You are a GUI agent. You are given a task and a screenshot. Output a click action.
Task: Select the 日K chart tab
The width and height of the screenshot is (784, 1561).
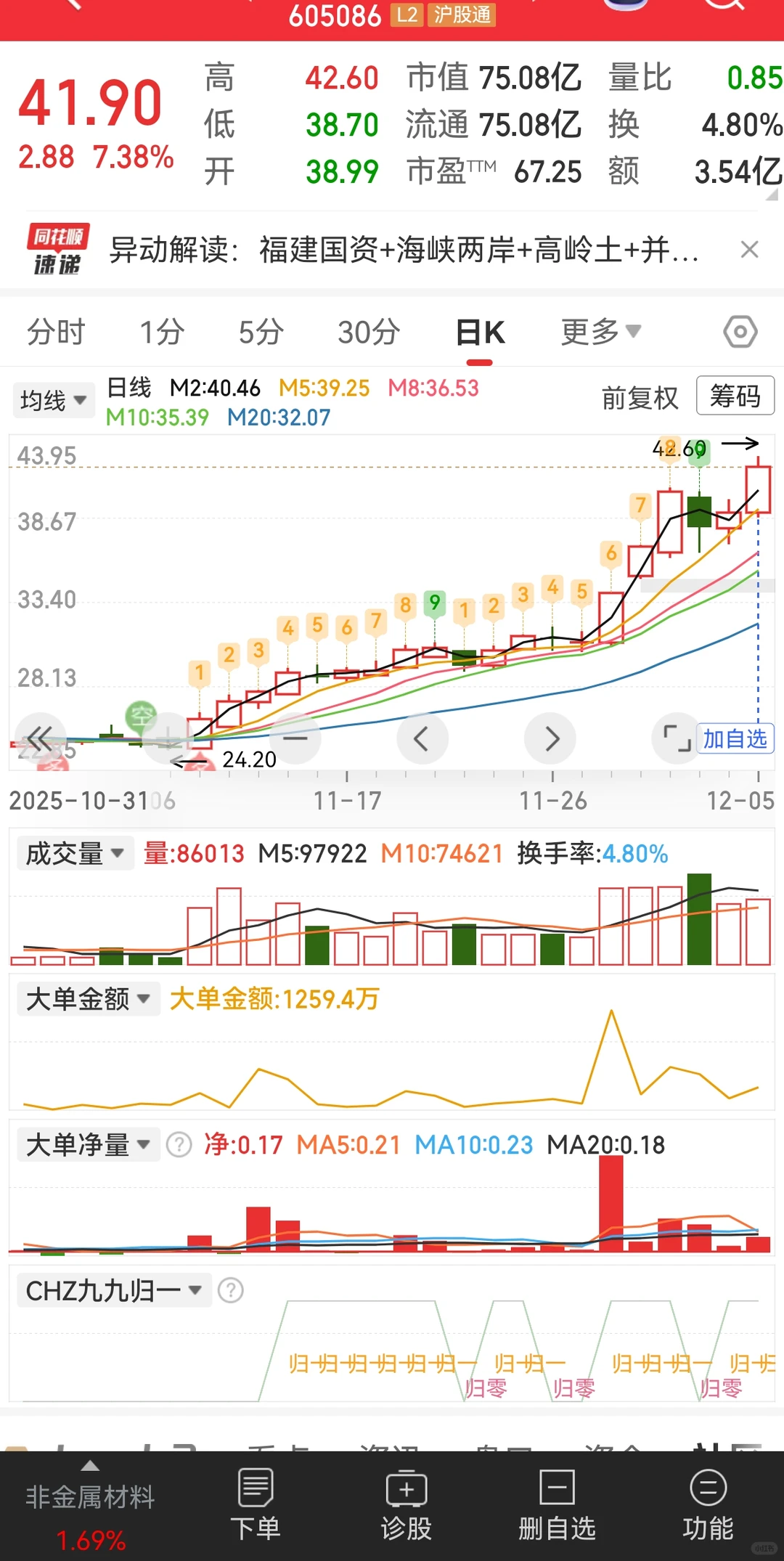coord(480,332)
